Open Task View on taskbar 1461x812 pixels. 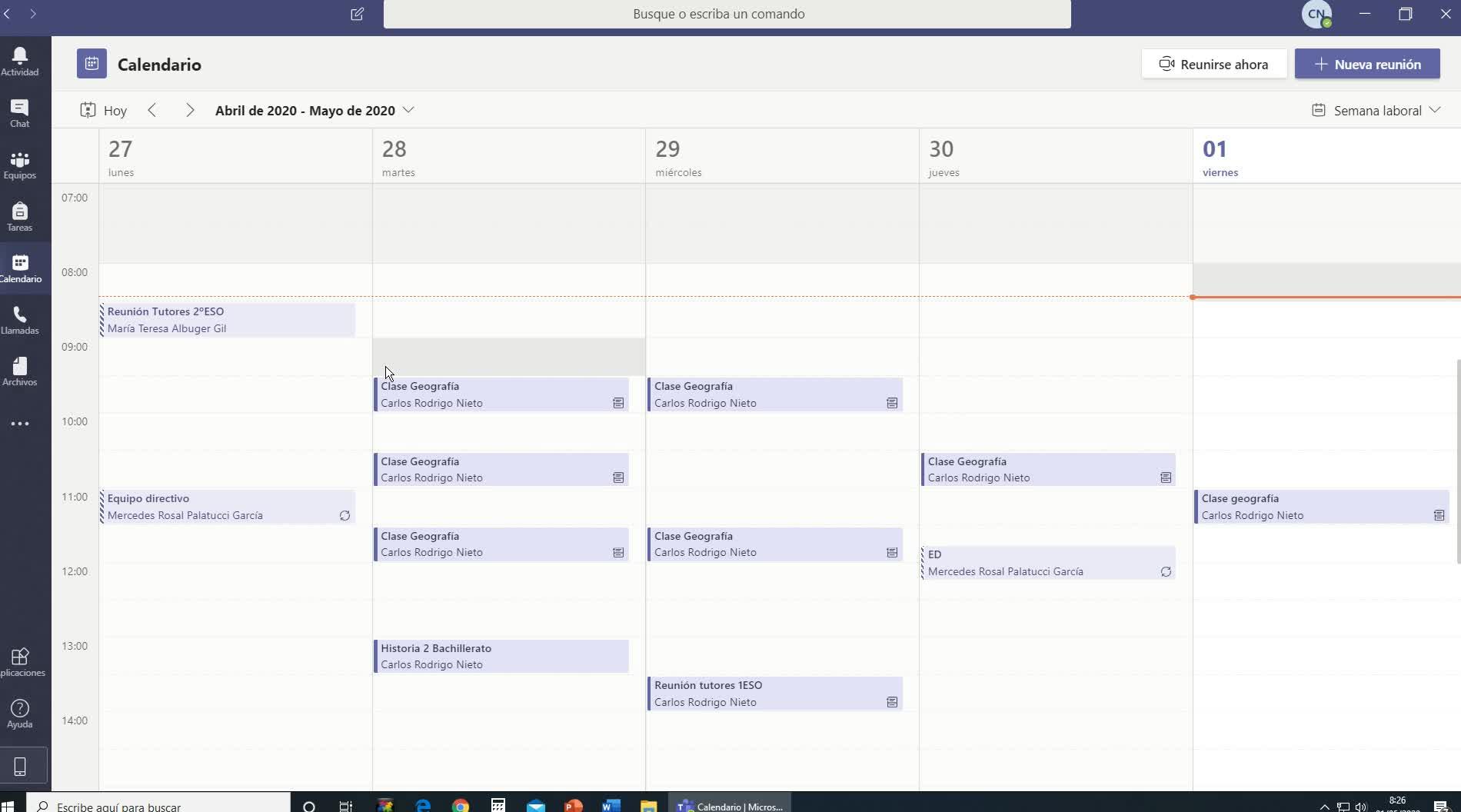[346, 806]
